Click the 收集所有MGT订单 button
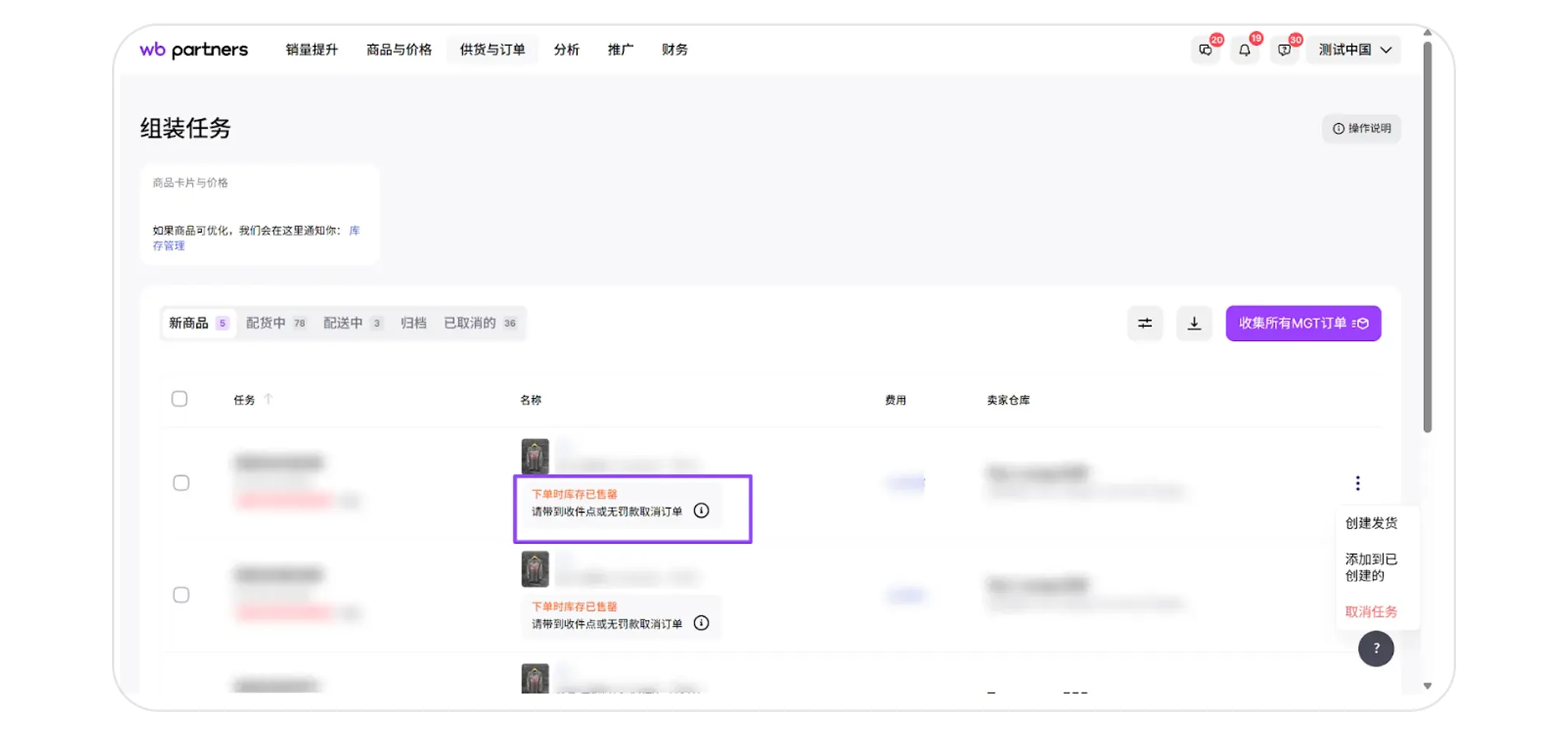The width and height of the screenshot is (1568, 733). pos(1303,323)
